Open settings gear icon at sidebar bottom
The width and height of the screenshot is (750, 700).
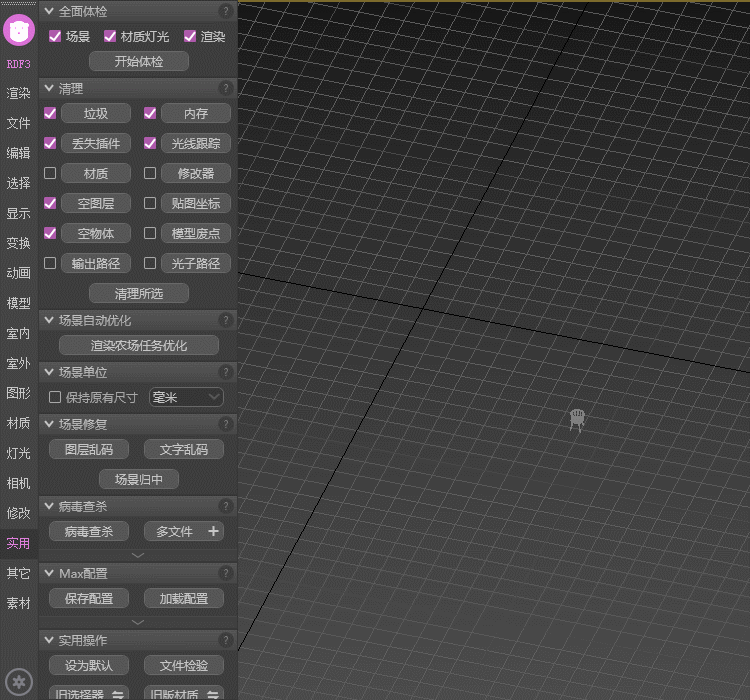[x=19, y=682]
